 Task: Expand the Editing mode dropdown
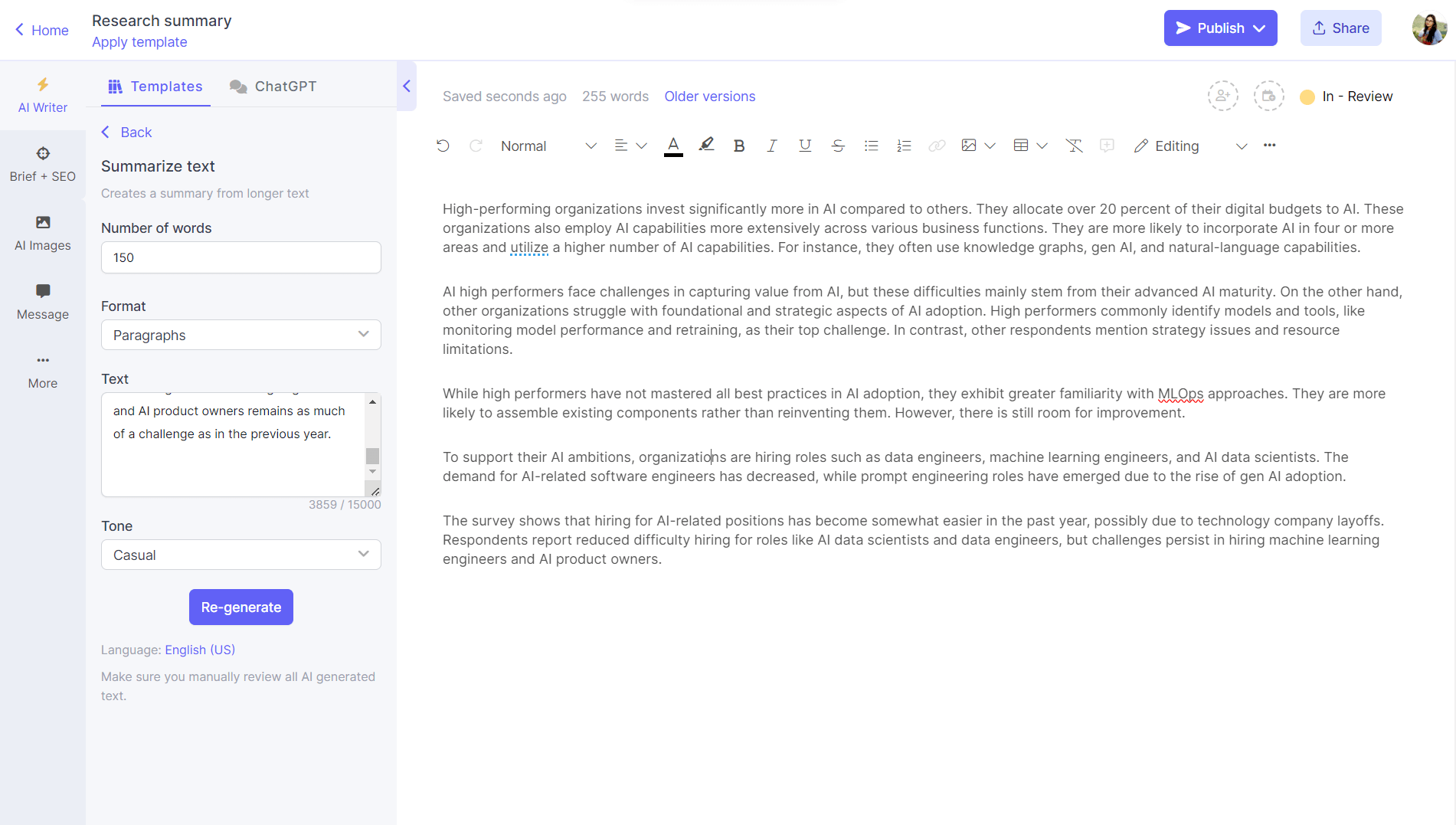pos(1190,146)
